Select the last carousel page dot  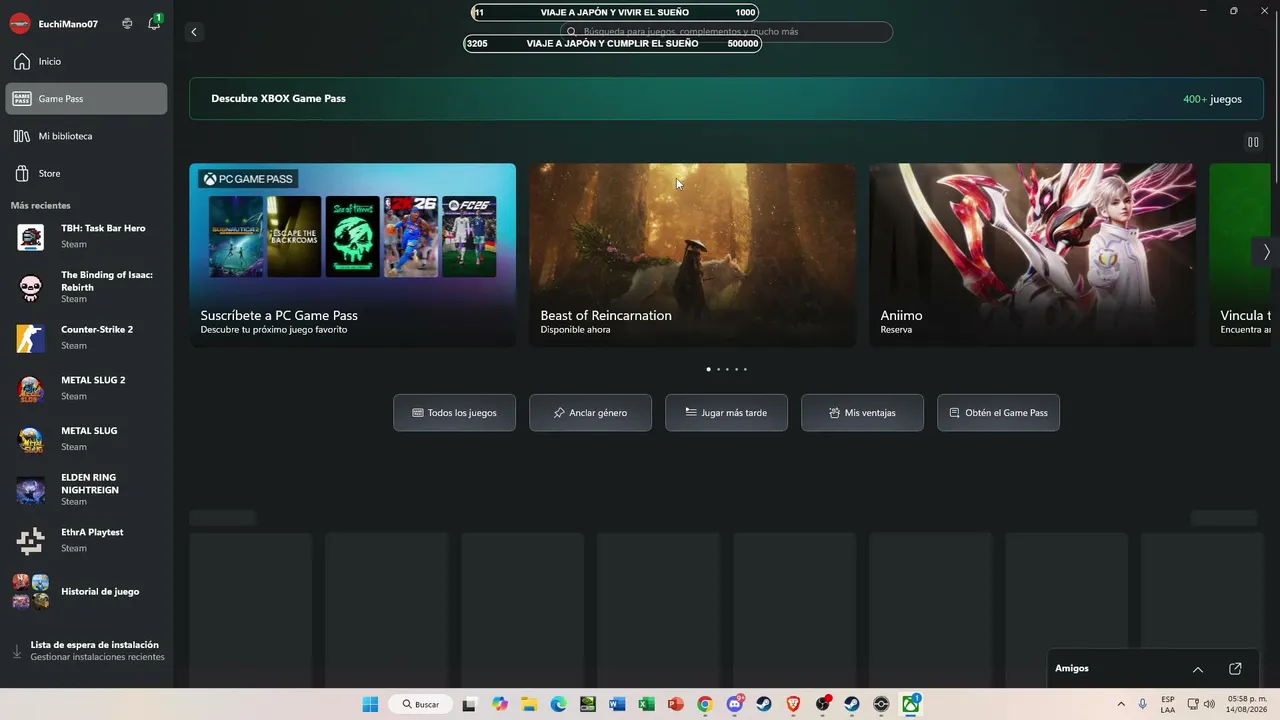point(745,369)
